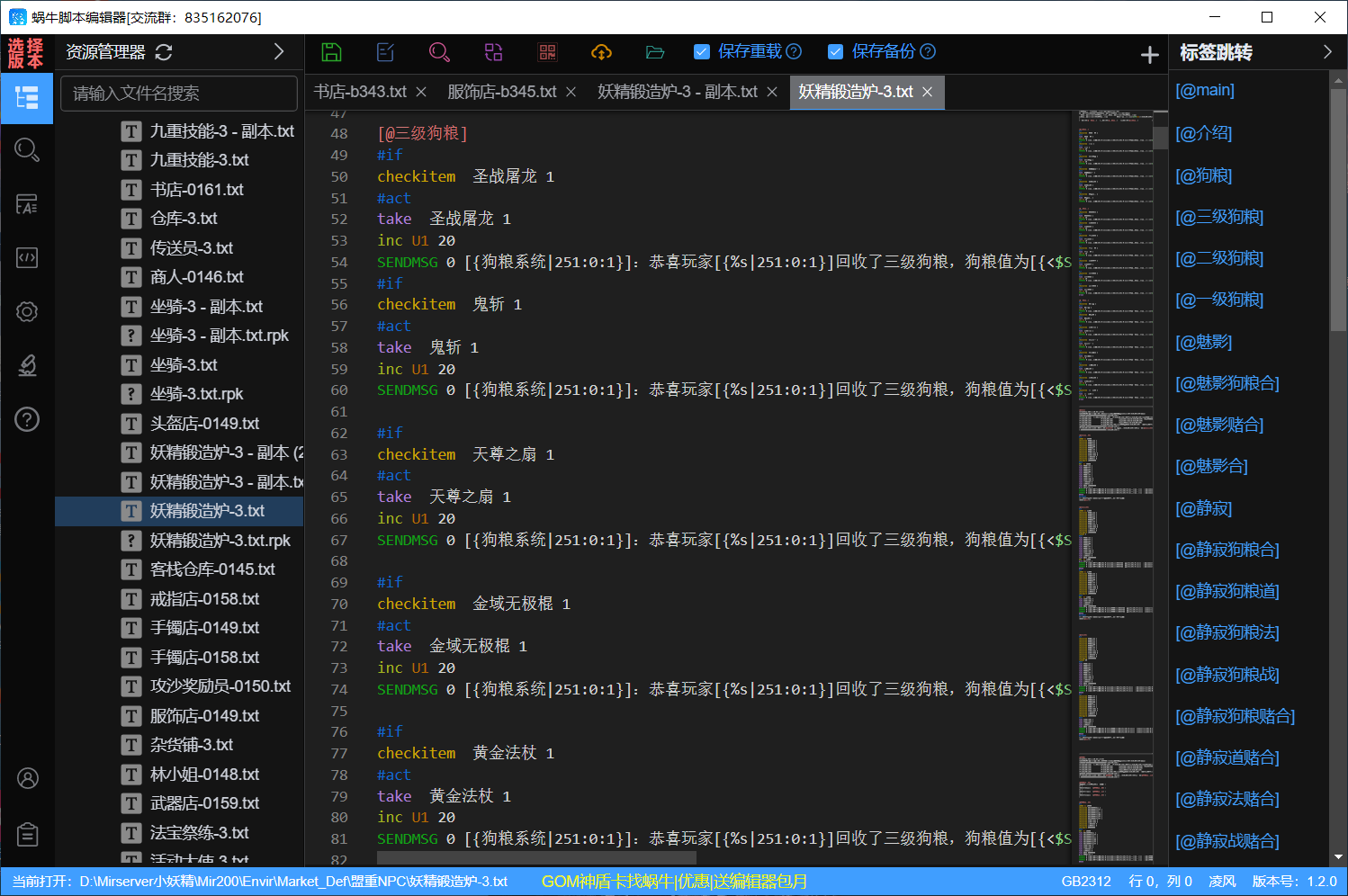1348x896 pixels.
Task: Collapse the 标签跳转 panel with its chevron
Action: (x=1327, y=52)
